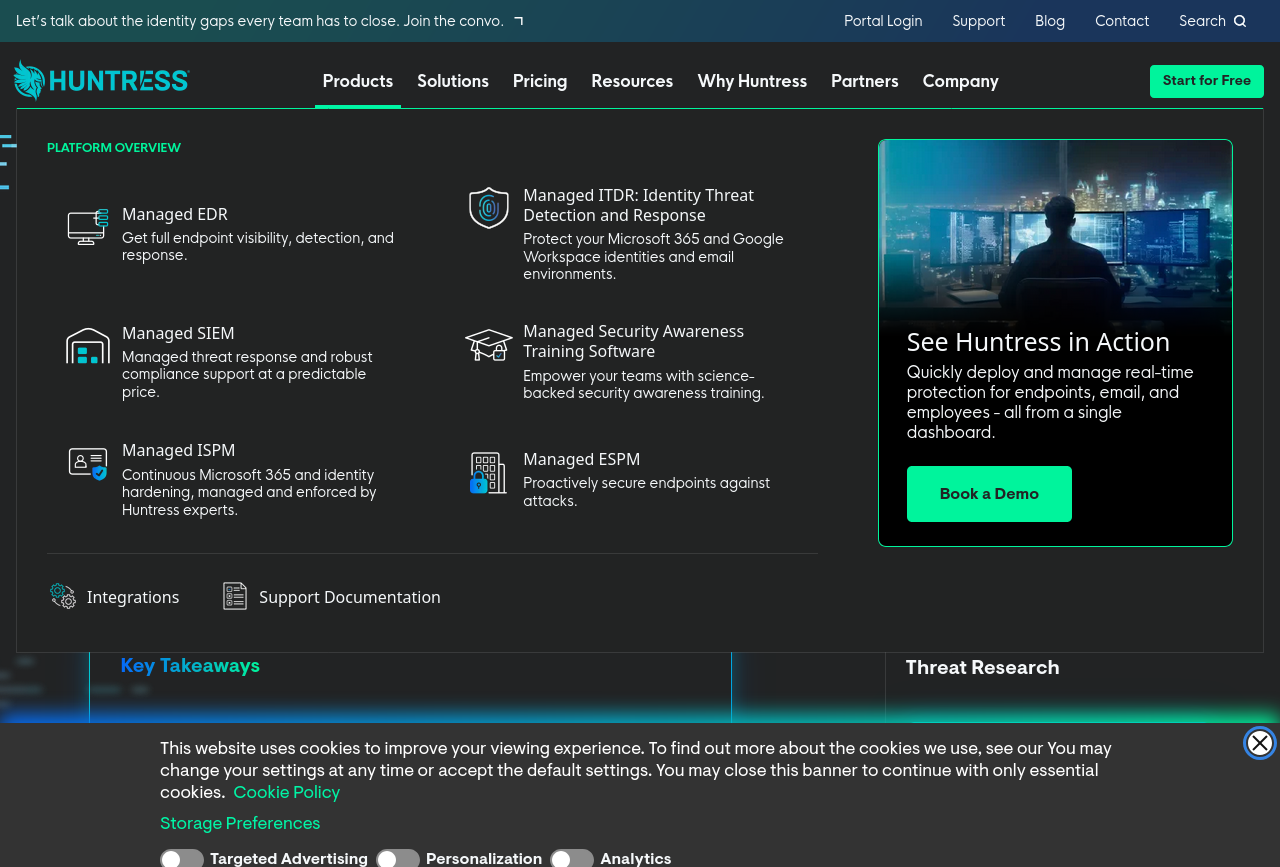Click the Integrations gears icon
1280x867 pixels.
(x=63, y=596)
